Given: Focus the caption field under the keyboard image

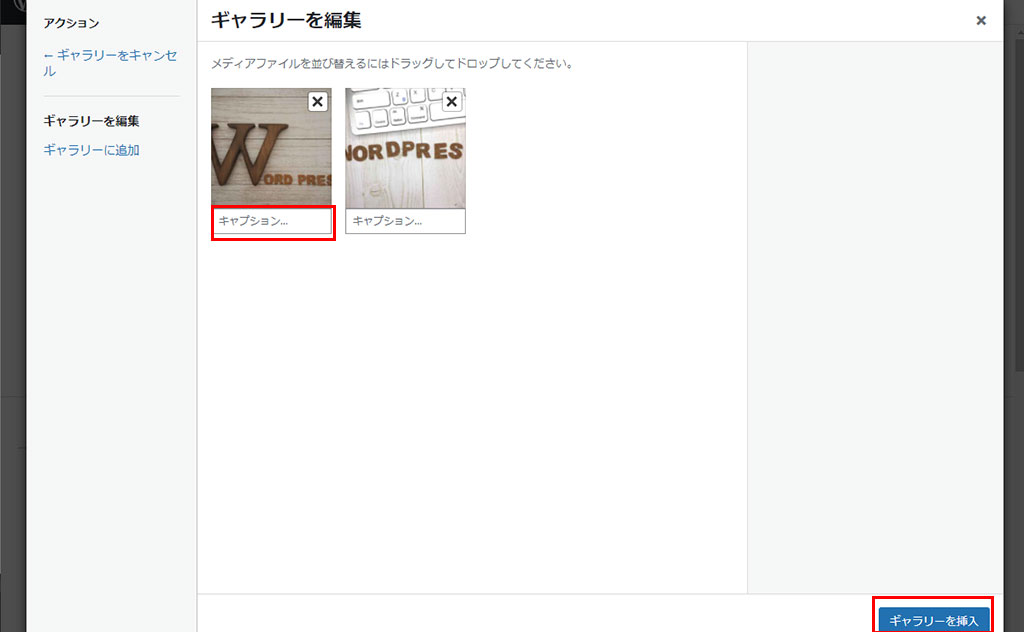Looking at the screenshot, I should pyautogui.click(x=405, y=221).
